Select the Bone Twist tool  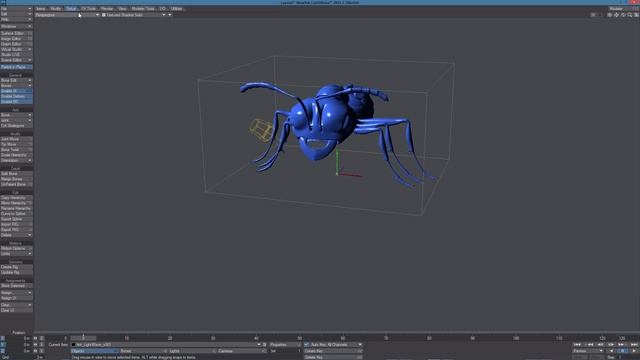(x=16, y=150)
